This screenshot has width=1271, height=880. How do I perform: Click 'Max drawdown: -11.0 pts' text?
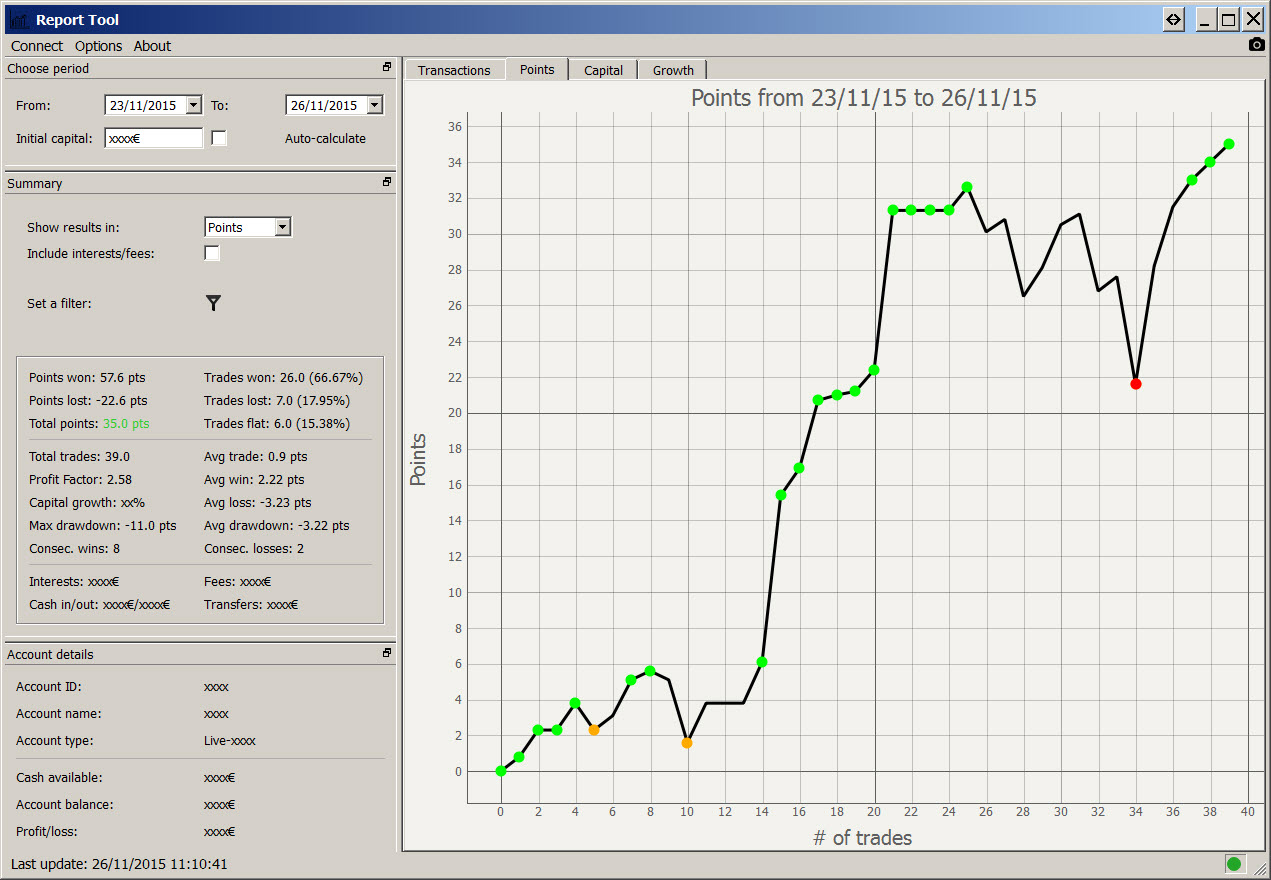103,526
